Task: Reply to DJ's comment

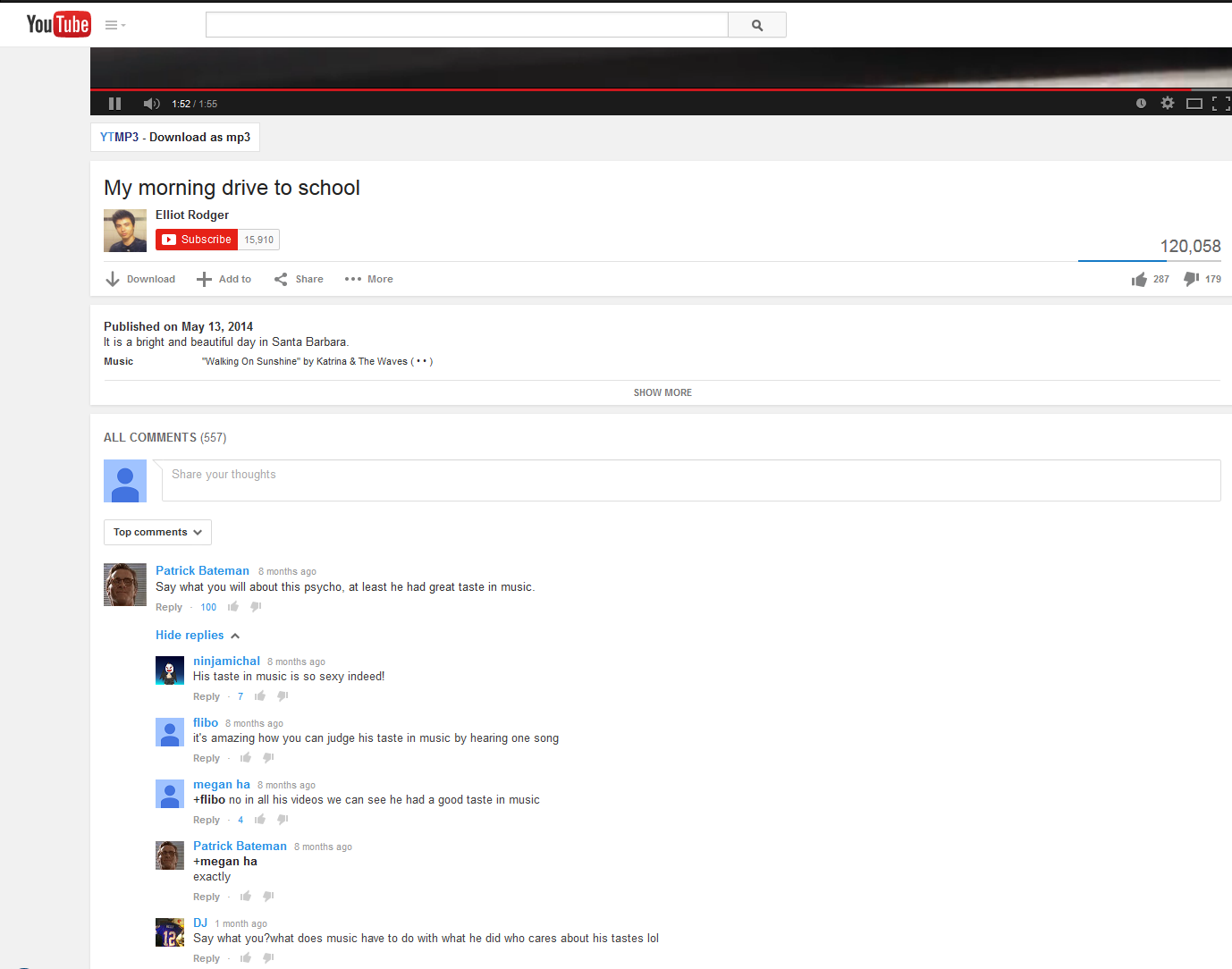Action: click(x=207, y=958)
